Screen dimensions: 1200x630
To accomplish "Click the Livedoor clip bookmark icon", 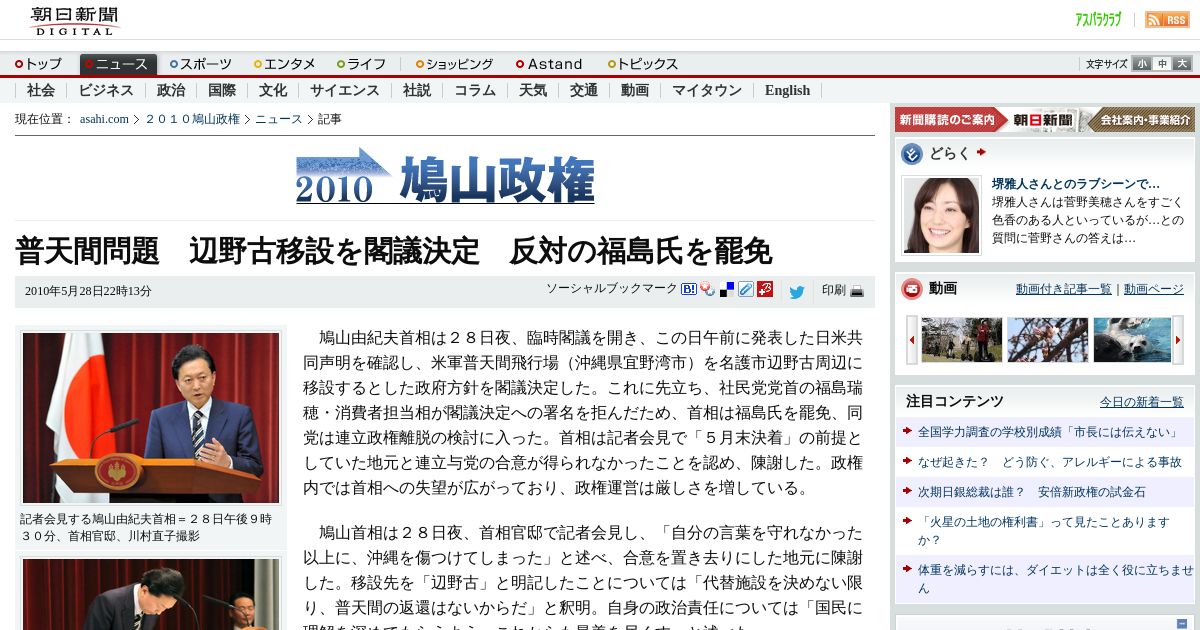I will click(707, 290).
